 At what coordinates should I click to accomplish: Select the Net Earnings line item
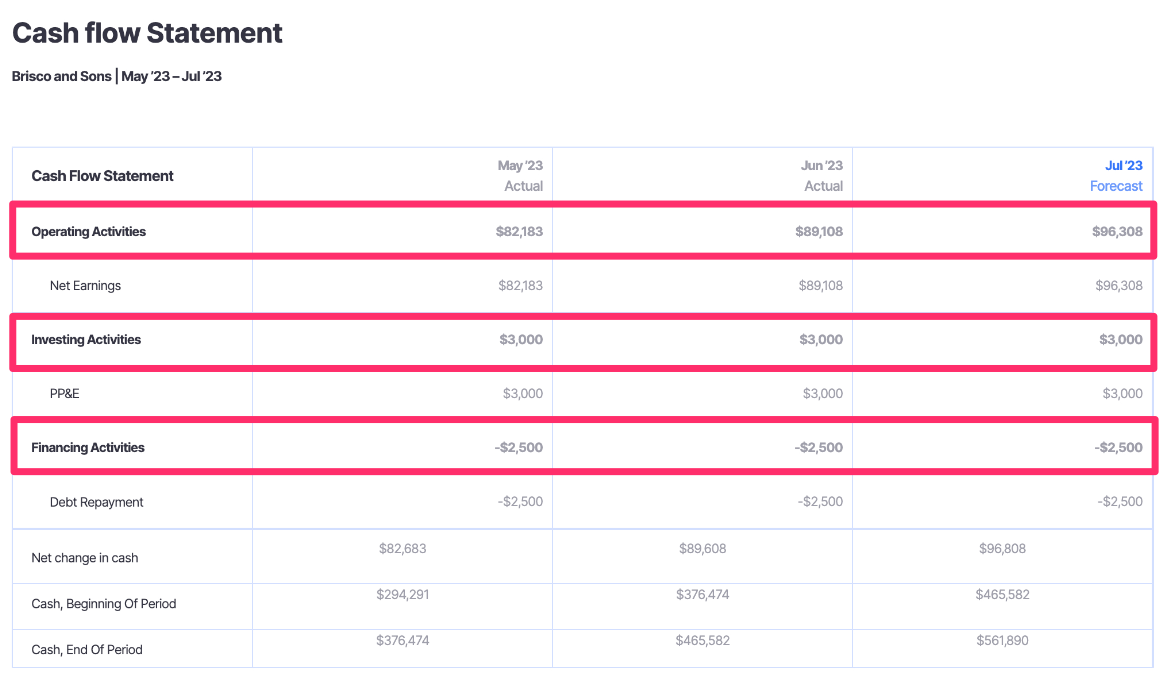[x=85, y=286]
